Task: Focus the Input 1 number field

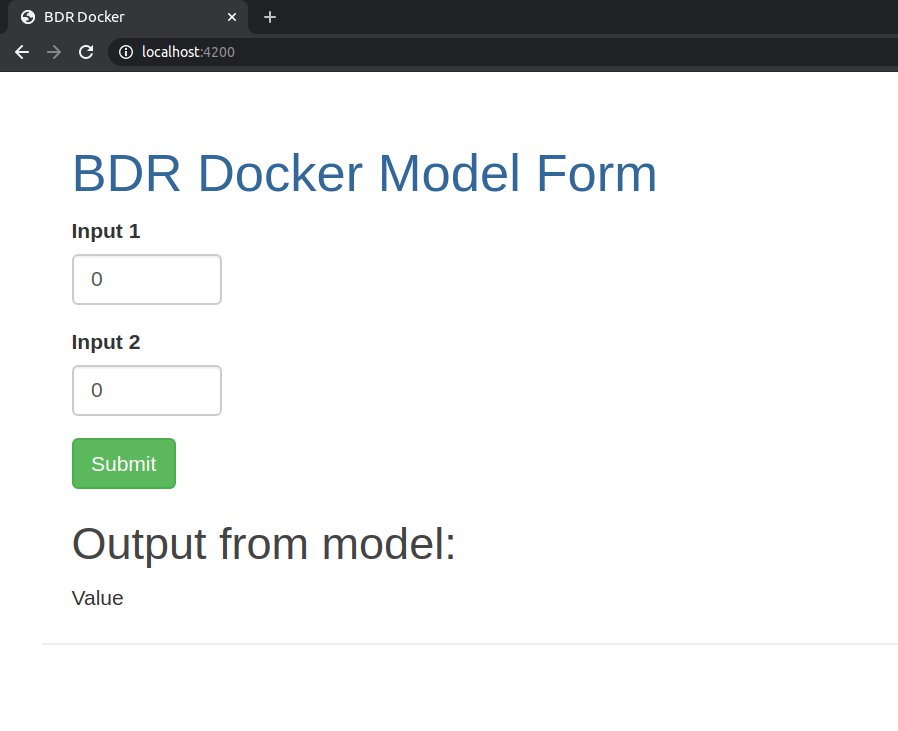Action: 146,280
